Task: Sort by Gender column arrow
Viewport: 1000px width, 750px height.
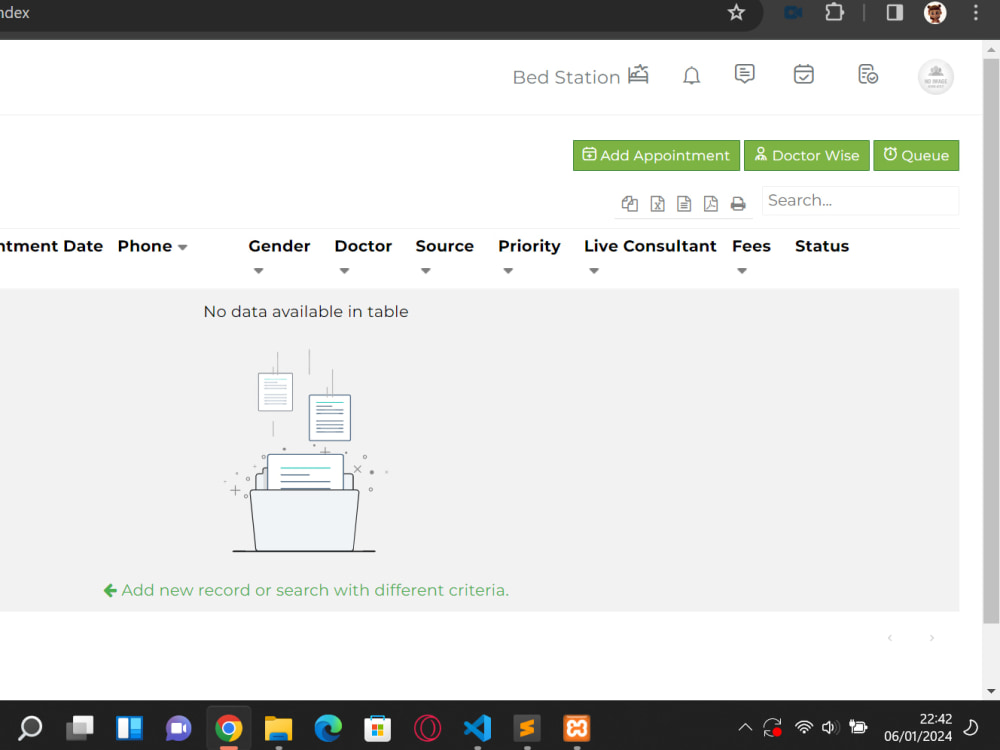Action: (258, 271)
